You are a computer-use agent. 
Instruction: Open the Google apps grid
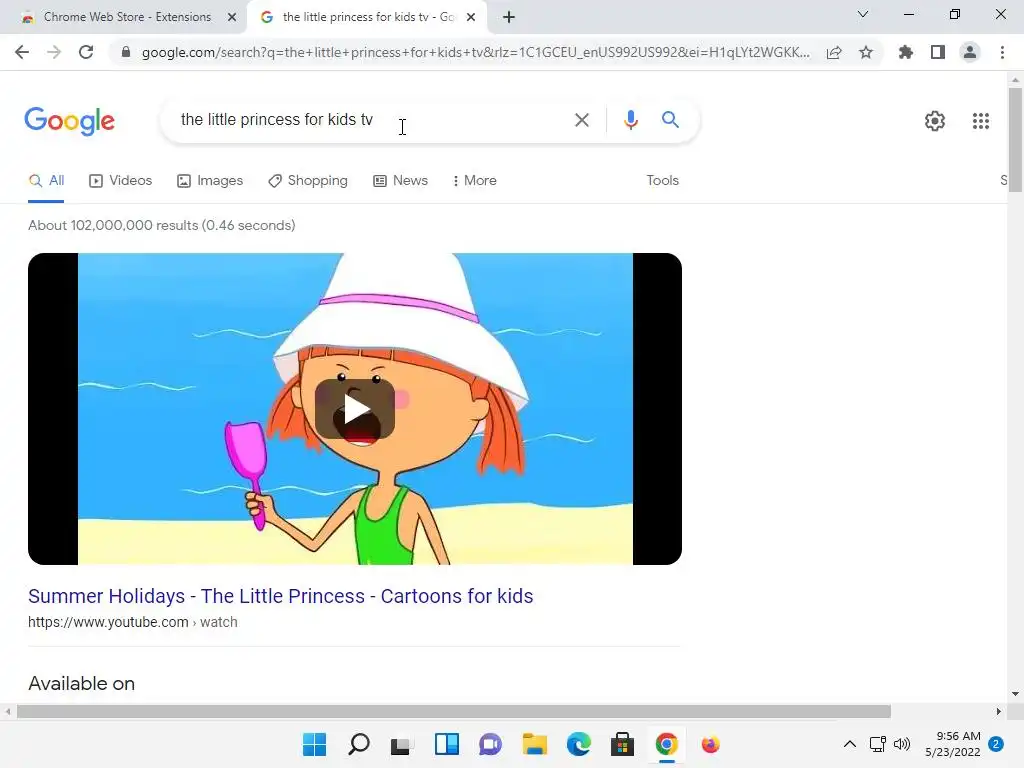980,121
